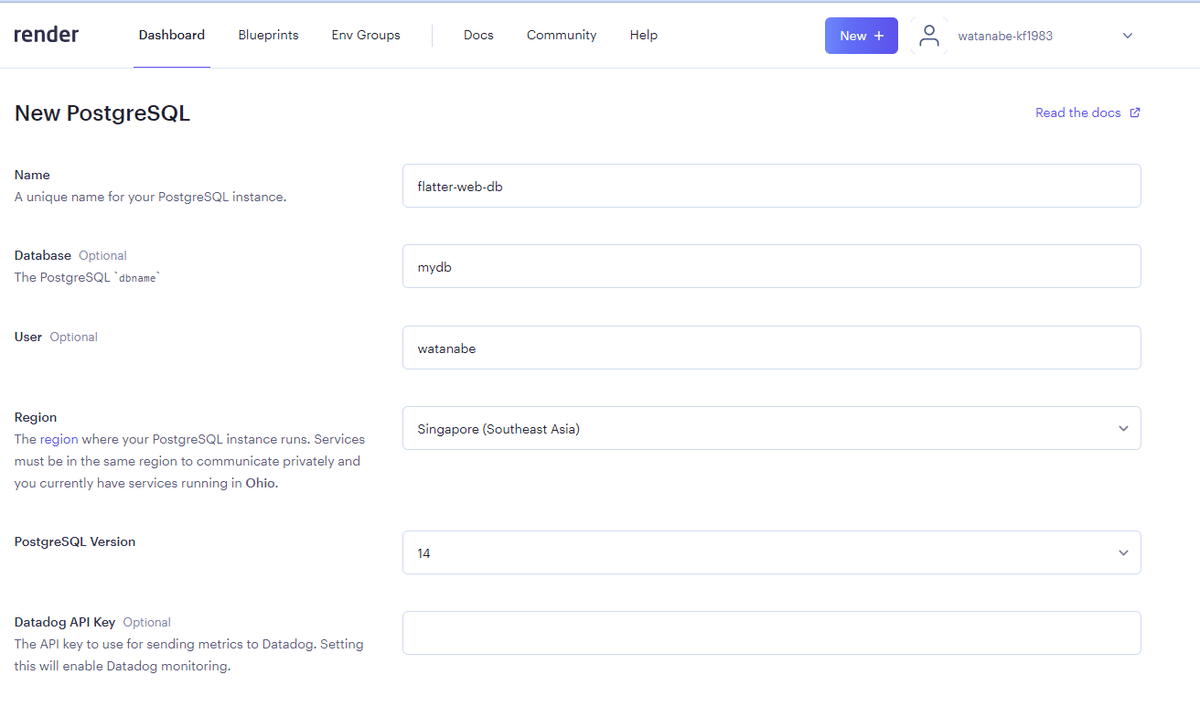Image resolution: width=1200 pixels, height=707 pixels.
Task: Open the Help menu item
Action: tap(643, 35)
